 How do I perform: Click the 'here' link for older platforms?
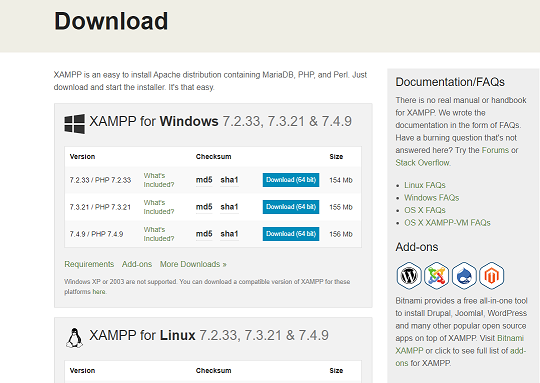[x=99, y=292]
